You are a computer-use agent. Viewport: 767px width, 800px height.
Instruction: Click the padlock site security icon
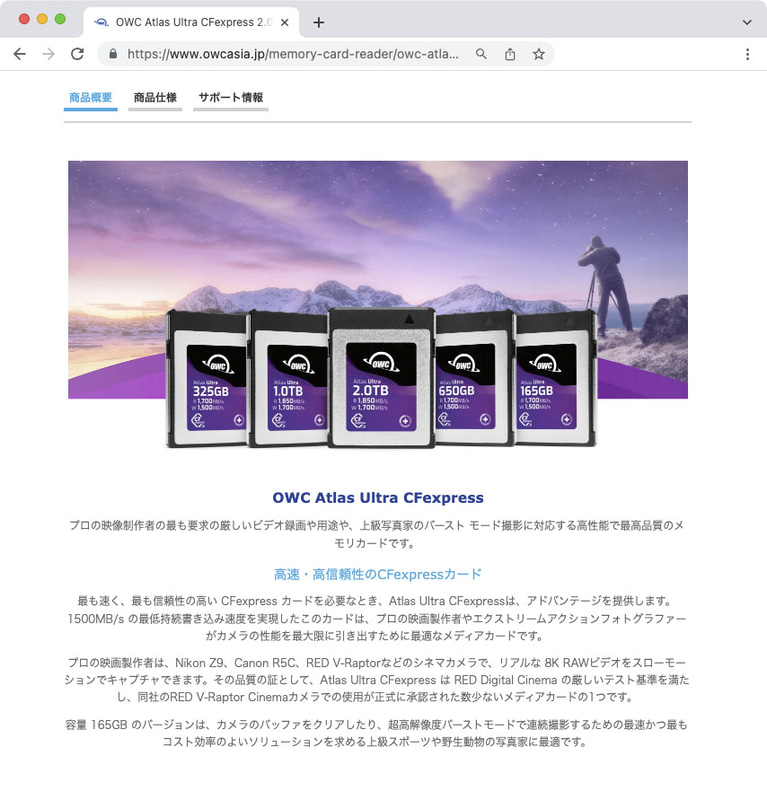tap(113, 54)
